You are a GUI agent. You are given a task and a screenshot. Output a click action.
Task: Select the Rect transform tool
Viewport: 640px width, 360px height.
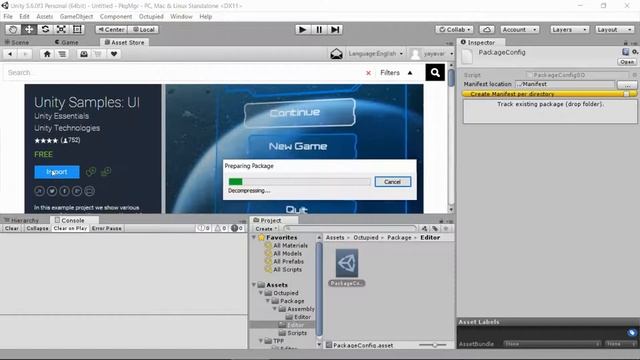click(x=77, y=29)
